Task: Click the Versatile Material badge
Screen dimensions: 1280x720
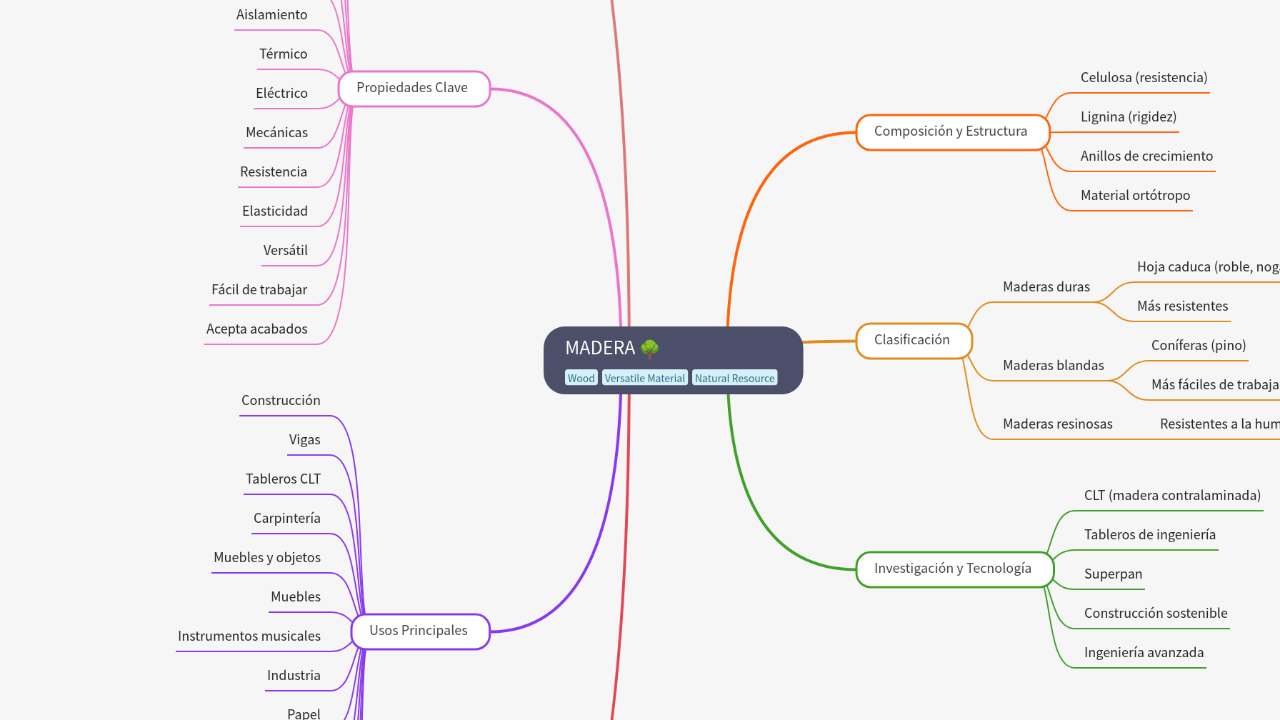Action: click(644, 377)
